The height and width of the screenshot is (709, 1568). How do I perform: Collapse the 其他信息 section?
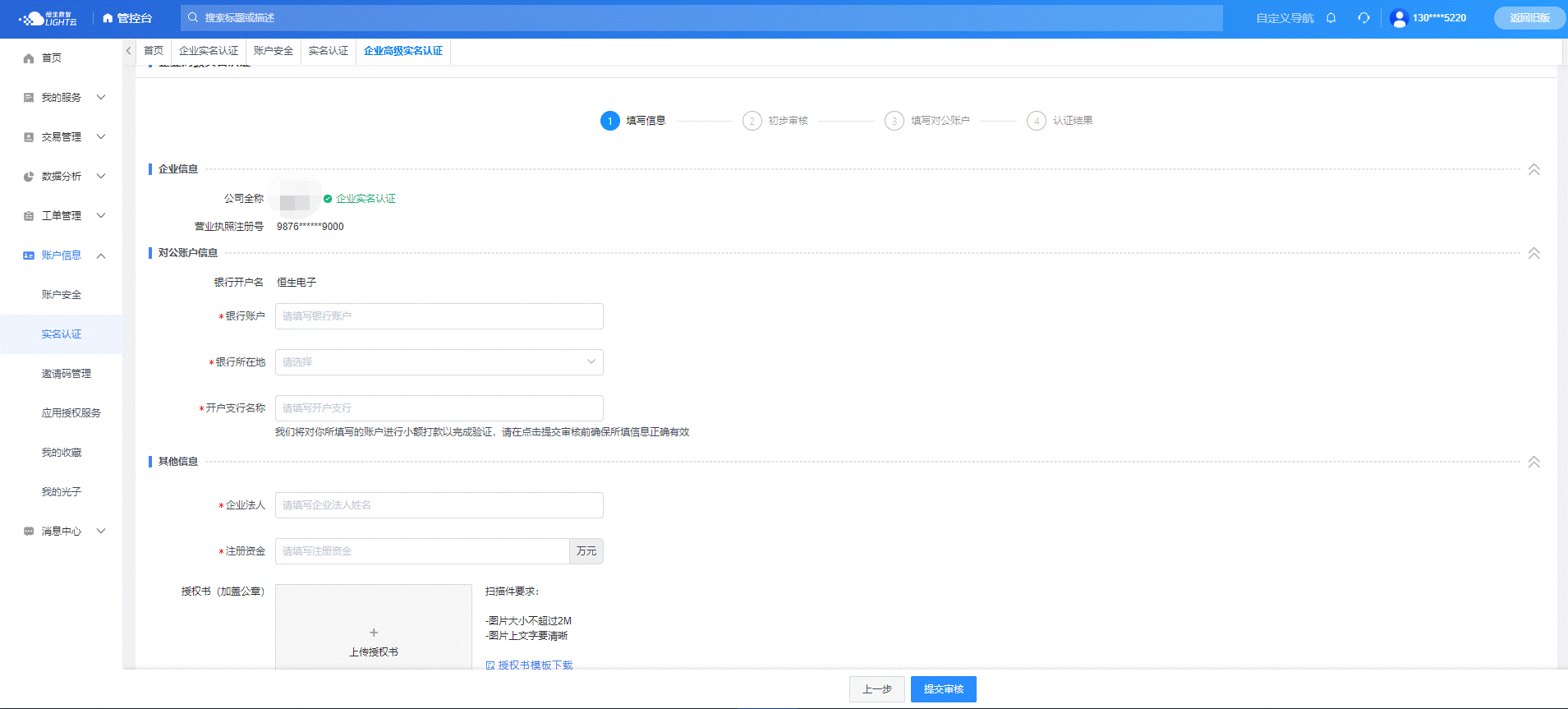click(x=1534, y=462)
